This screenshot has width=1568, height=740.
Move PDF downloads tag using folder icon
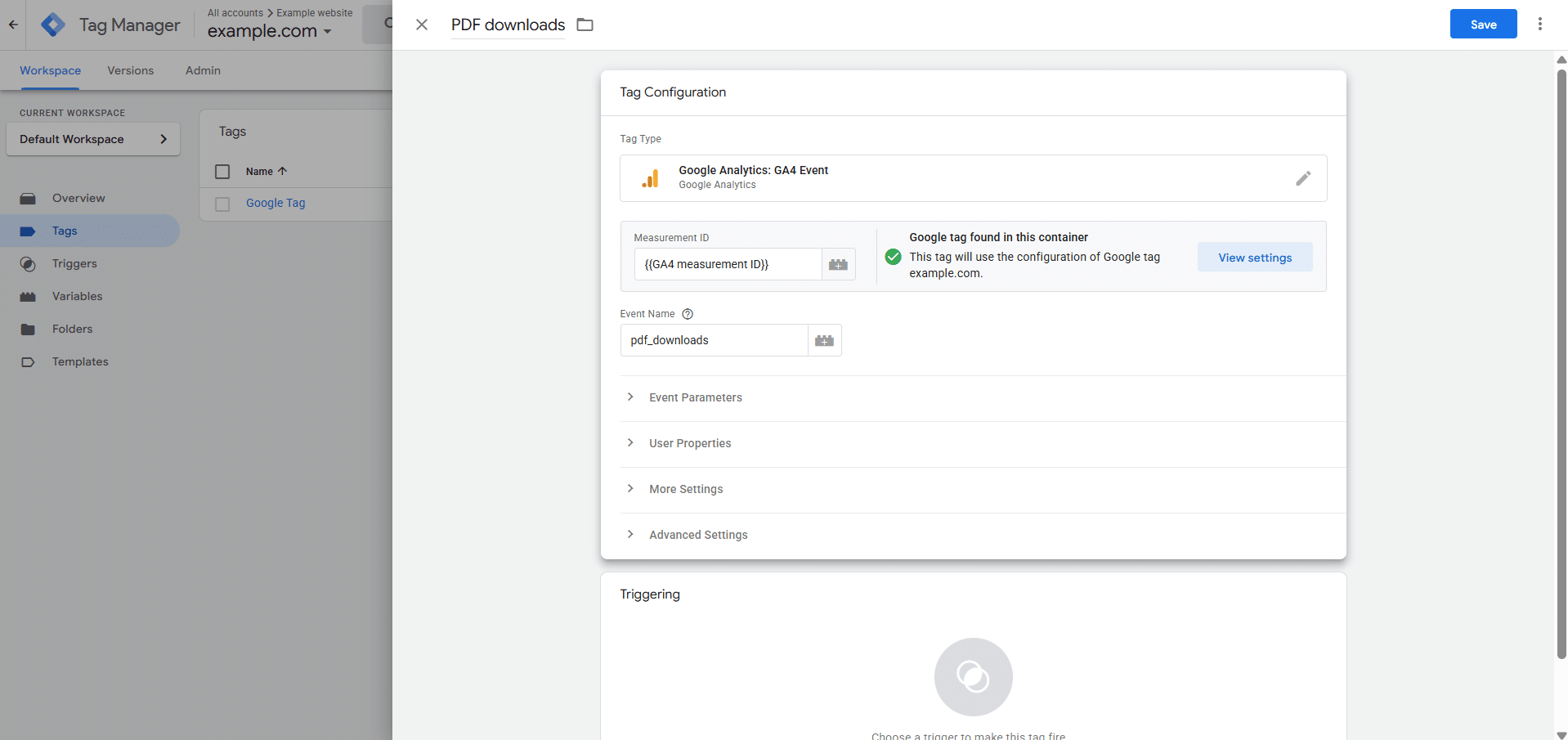pos(585,25)
